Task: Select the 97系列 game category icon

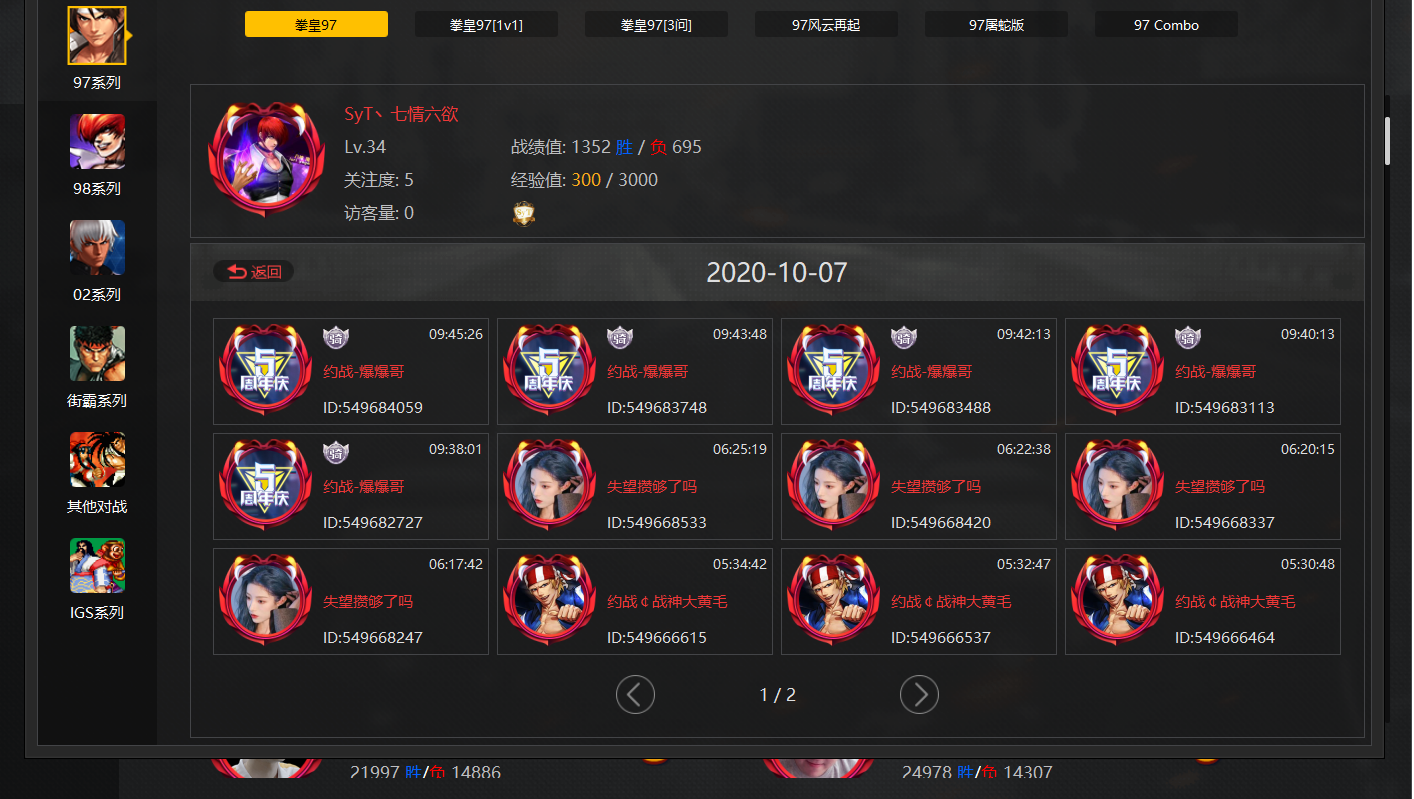Action: [x=97, y=35]
